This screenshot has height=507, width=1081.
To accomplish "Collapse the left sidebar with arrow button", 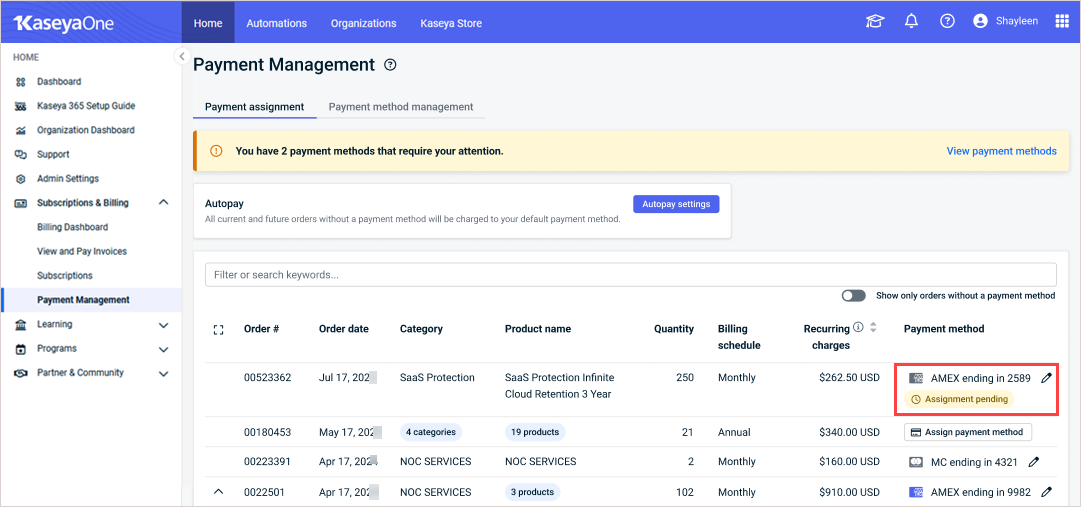I will 181,56.
